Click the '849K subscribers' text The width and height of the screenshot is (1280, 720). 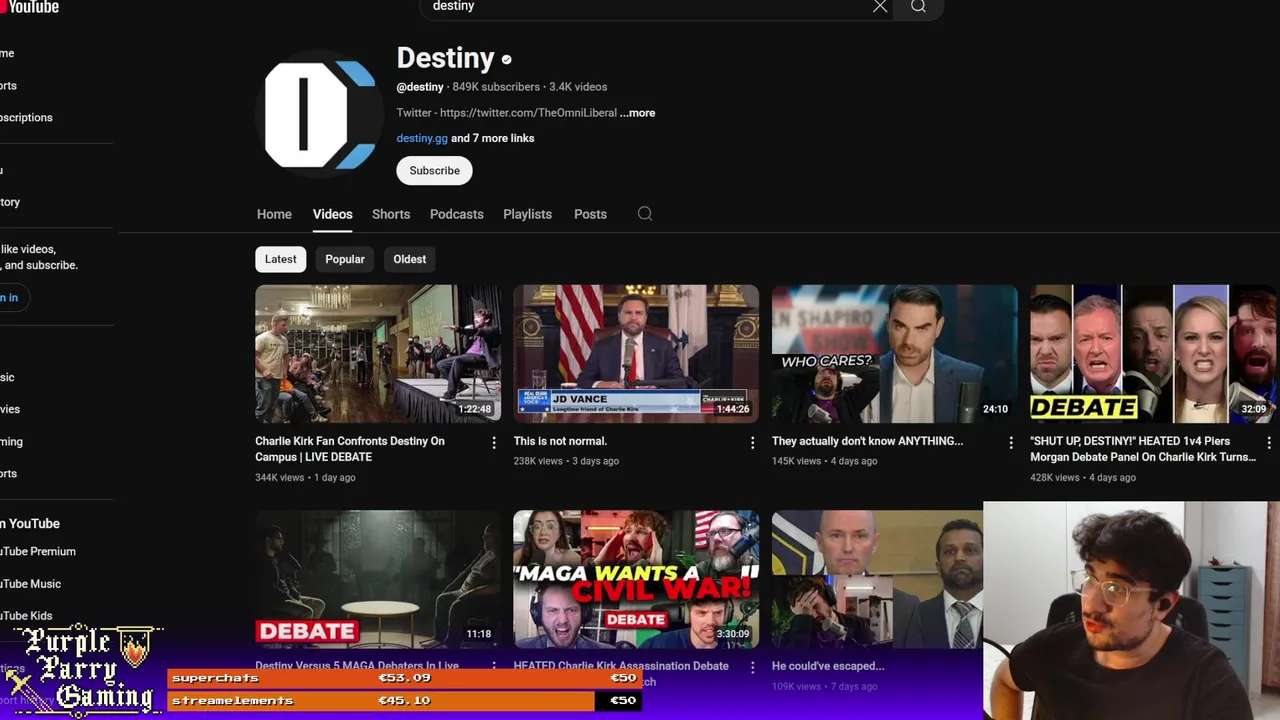(496, 87)
